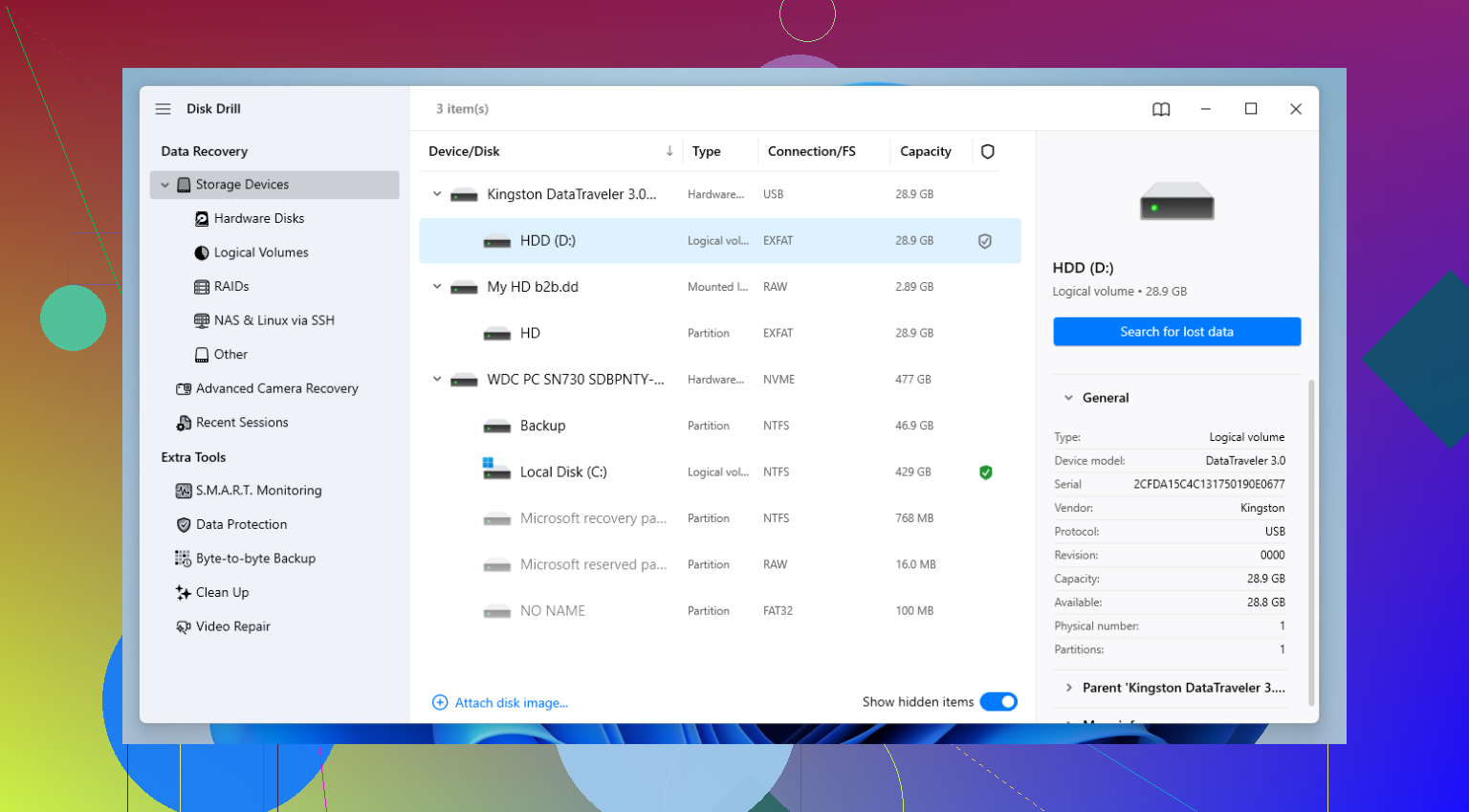Open S.M.A.R.T. Monitoring tool
Image resolution: width=1469 pixels, height=812 pixels.
tap(258, 491)
